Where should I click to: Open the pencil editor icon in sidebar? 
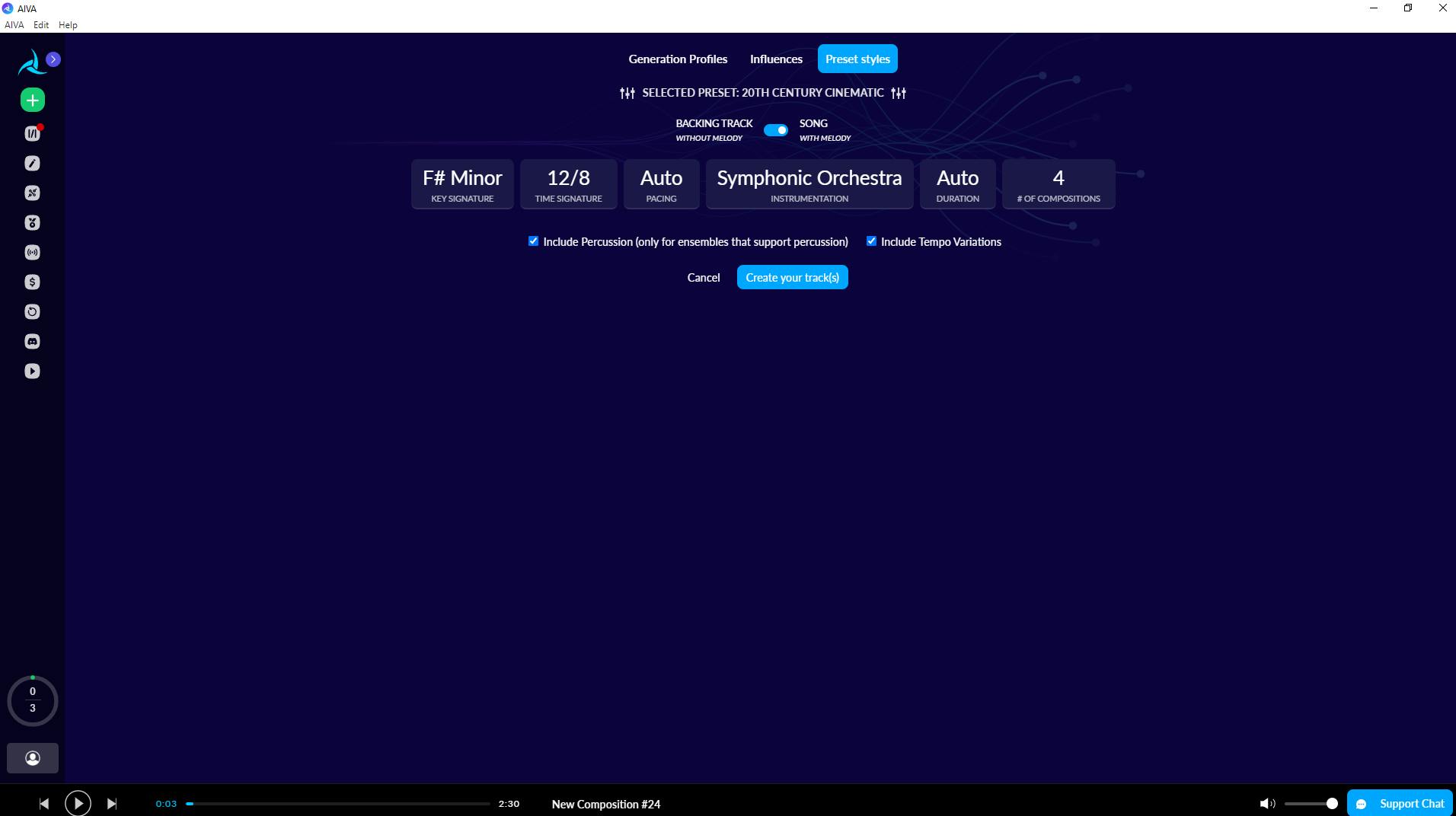click(32, 163)
